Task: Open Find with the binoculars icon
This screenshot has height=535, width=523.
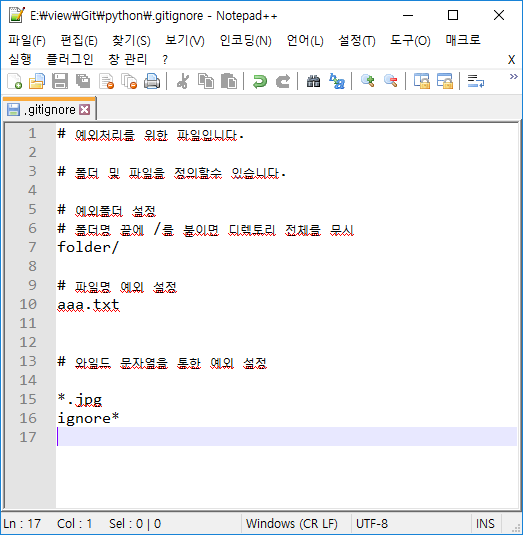Action: point(313,82)
